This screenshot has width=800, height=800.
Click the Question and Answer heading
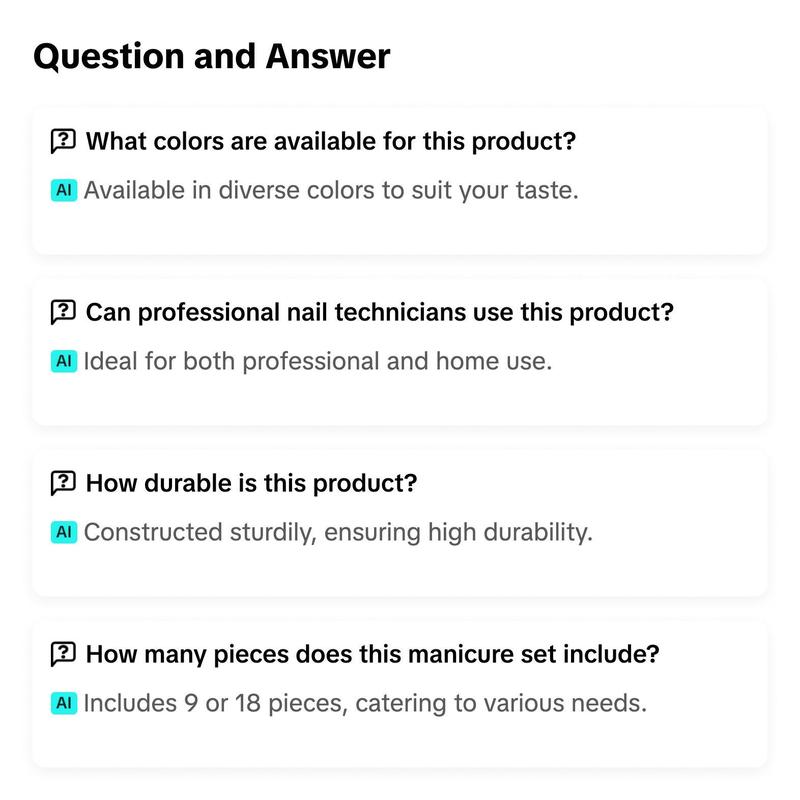[212, 56]
